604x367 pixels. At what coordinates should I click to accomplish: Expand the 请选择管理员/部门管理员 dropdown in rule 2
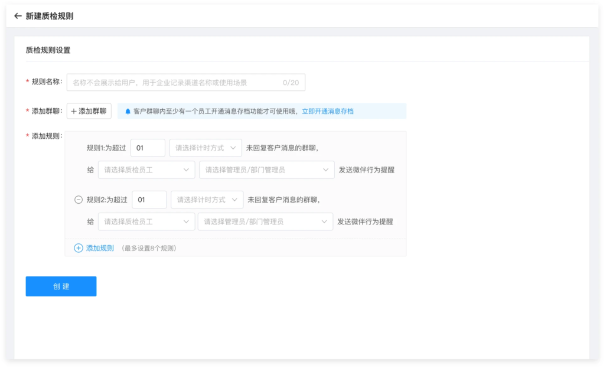click(265, 221)
